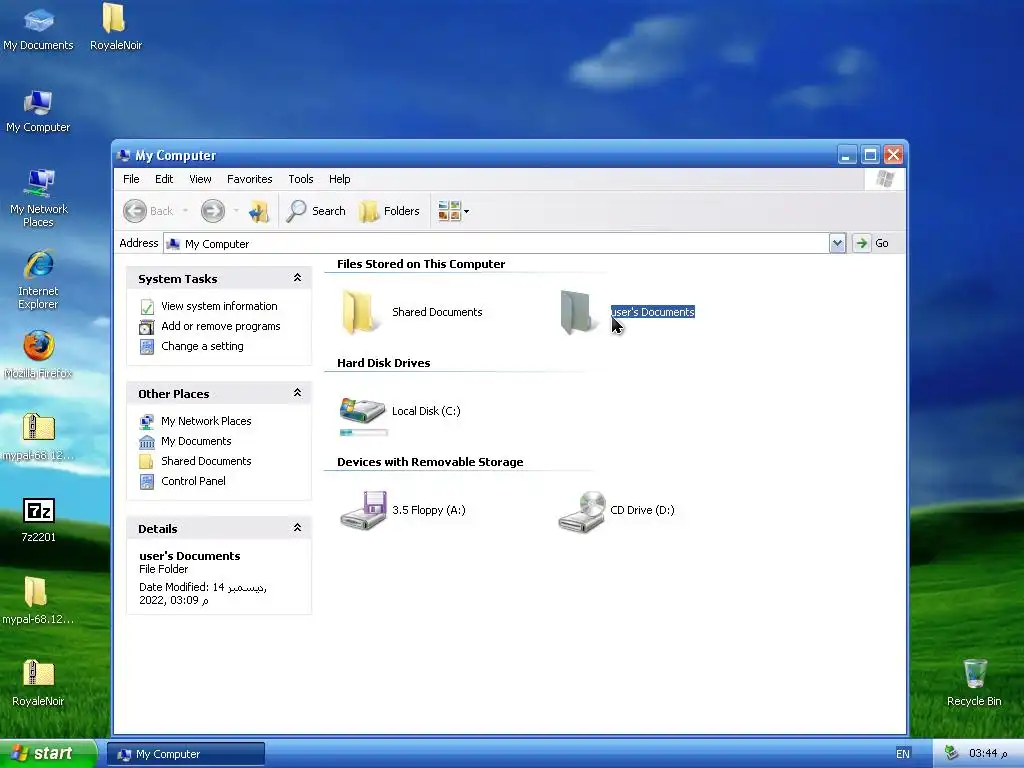Screen dimensions: 1024x768
Task: Select the RoyaleNoir zip archive desktop icon
Action: coord(38,683)
